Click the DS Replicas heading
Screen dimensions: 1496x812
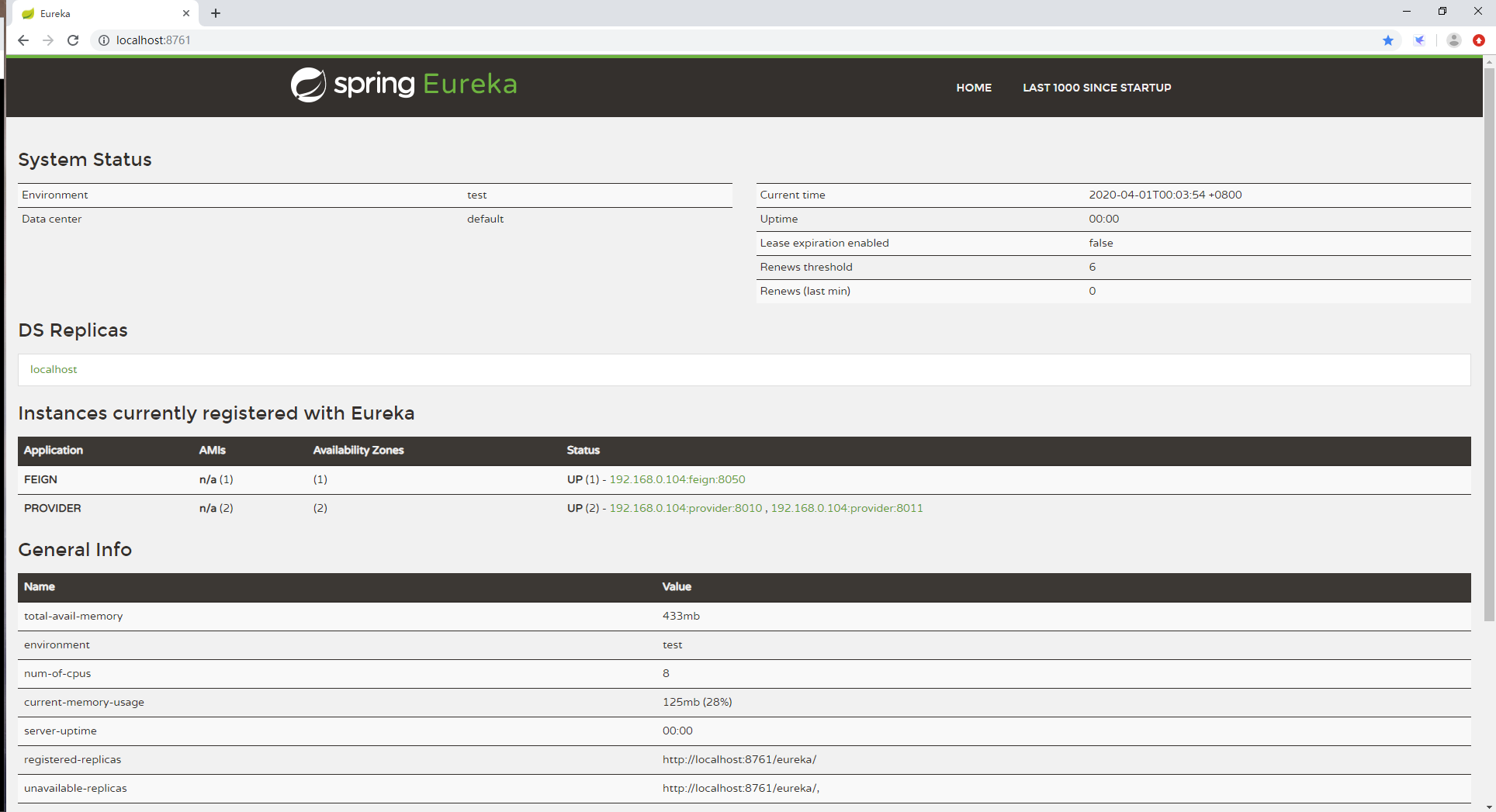tap(73, 330)
